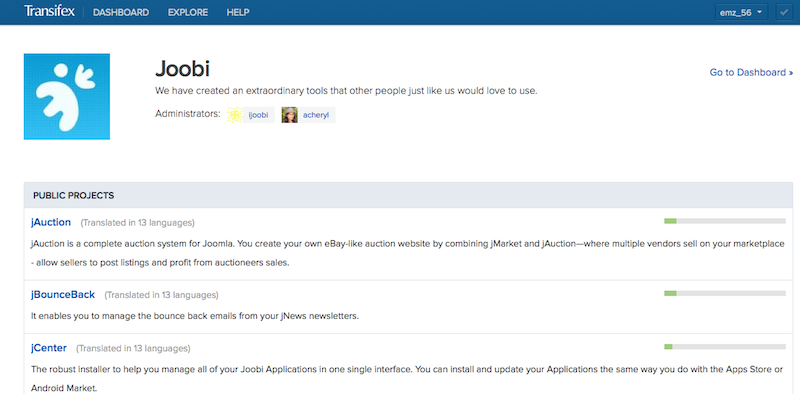Image resolution: width=800 pixels, height=394 pixels.
Task: Click ijoobi's sun avatar icon
Action: pos(235,115)
